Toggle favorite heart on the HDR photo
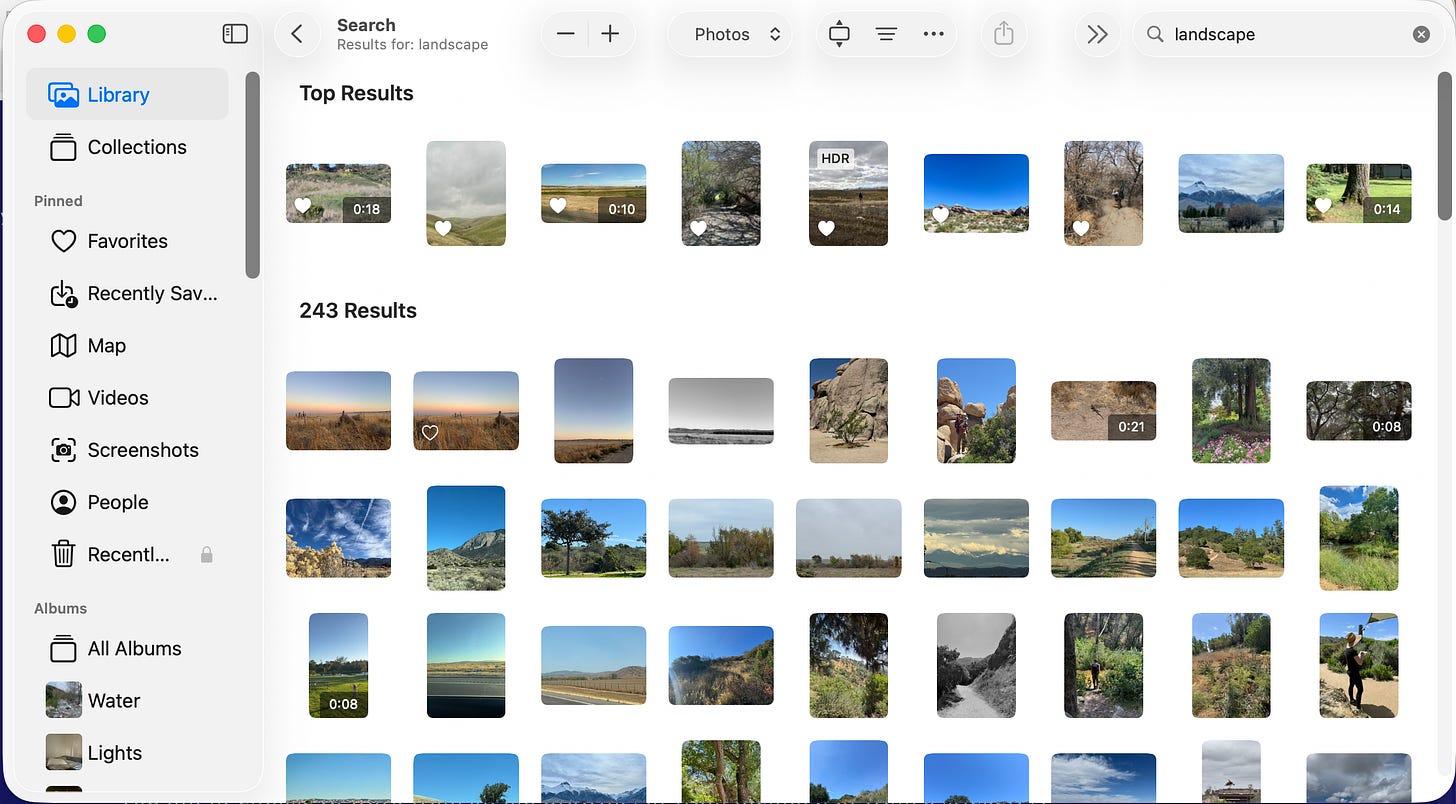 coord(826,228)
